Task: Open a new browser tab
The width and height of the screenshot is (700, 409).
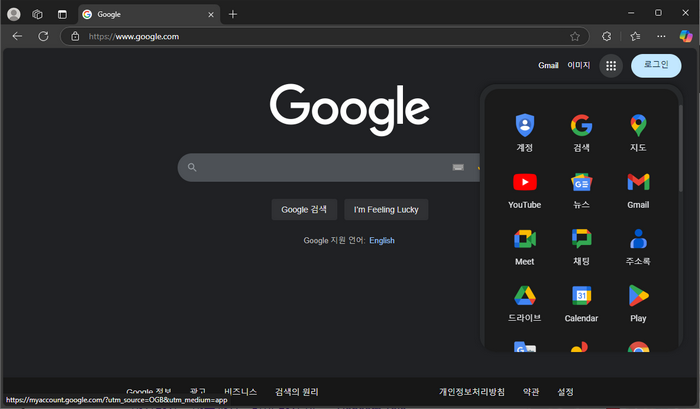Action: click(233, 14)
